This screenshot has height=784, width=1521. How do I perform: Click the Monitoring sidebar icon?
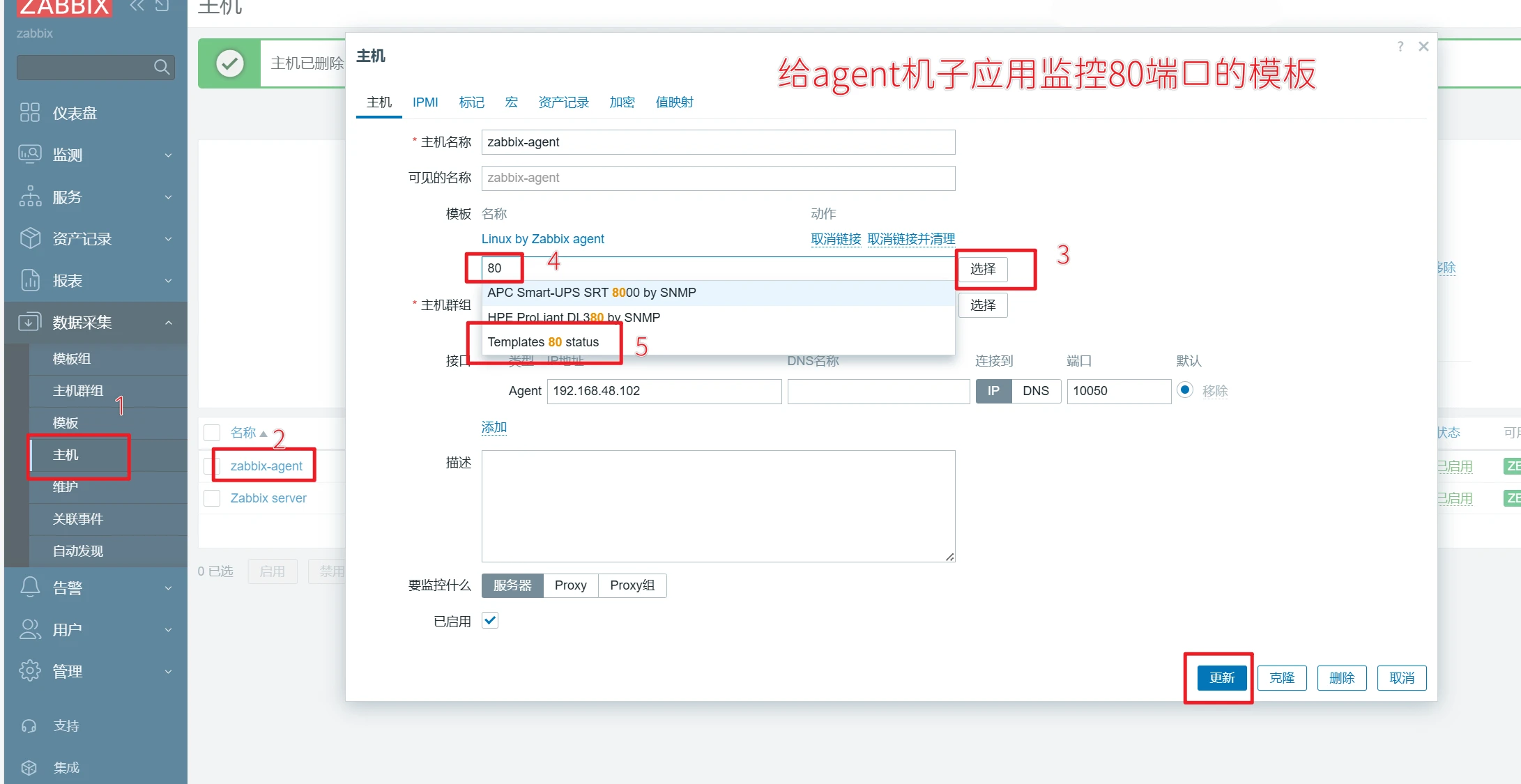[30, 154]
